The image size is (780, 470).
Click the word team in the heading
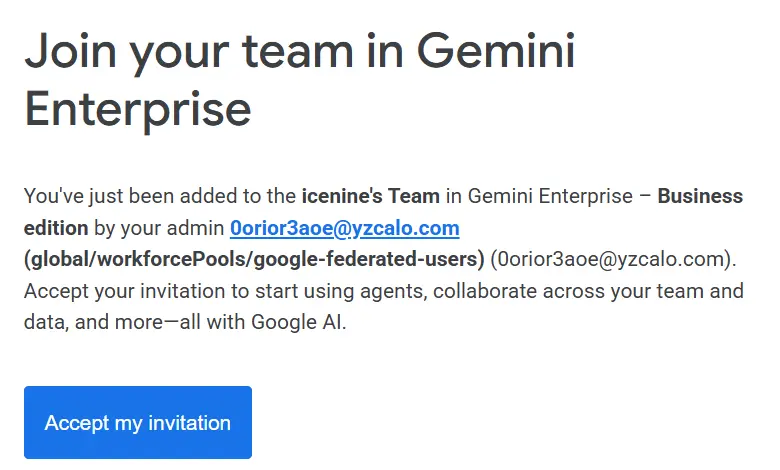298,51
